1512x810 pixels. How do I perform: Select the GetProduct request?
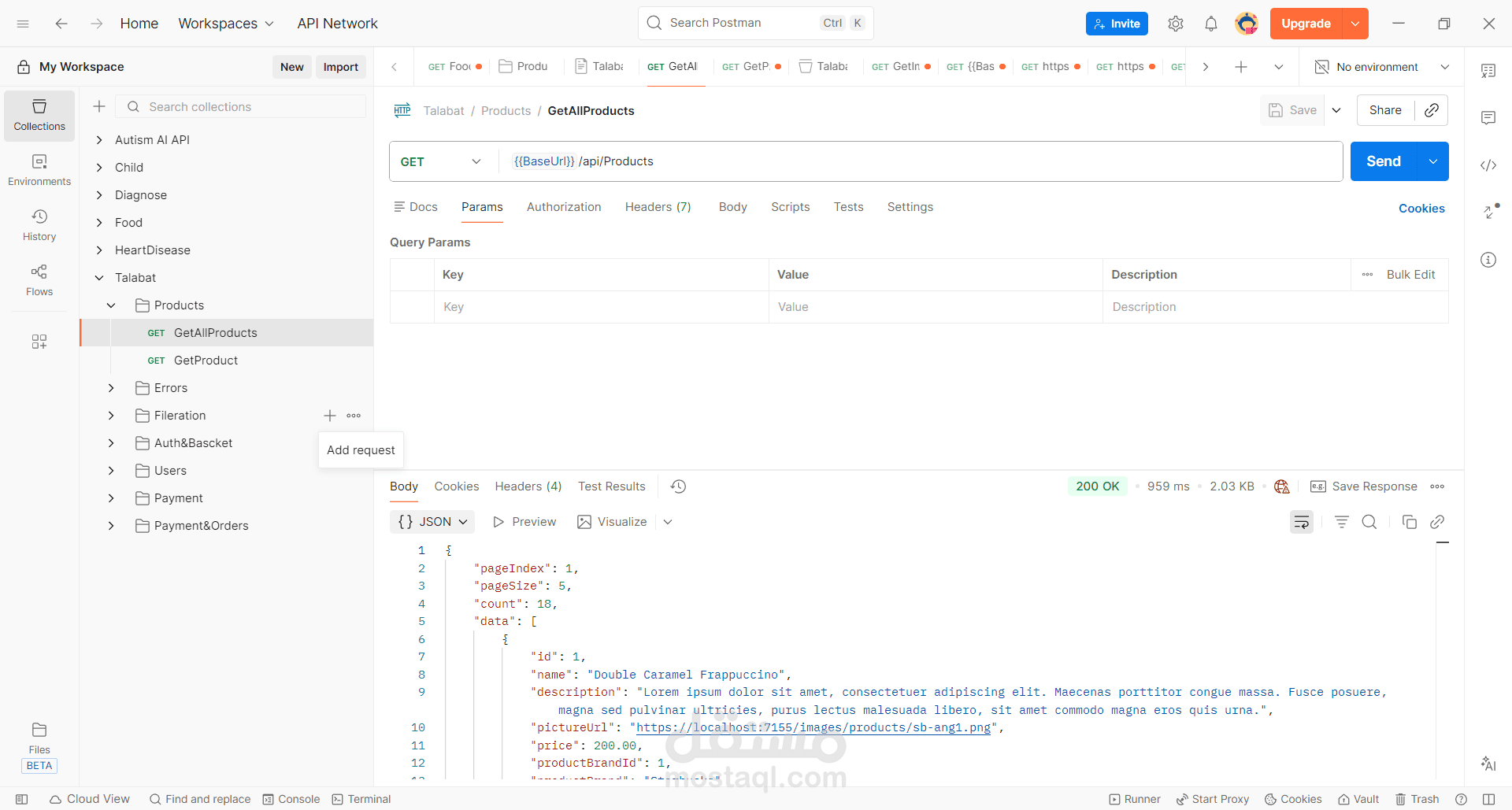(206, 361)
